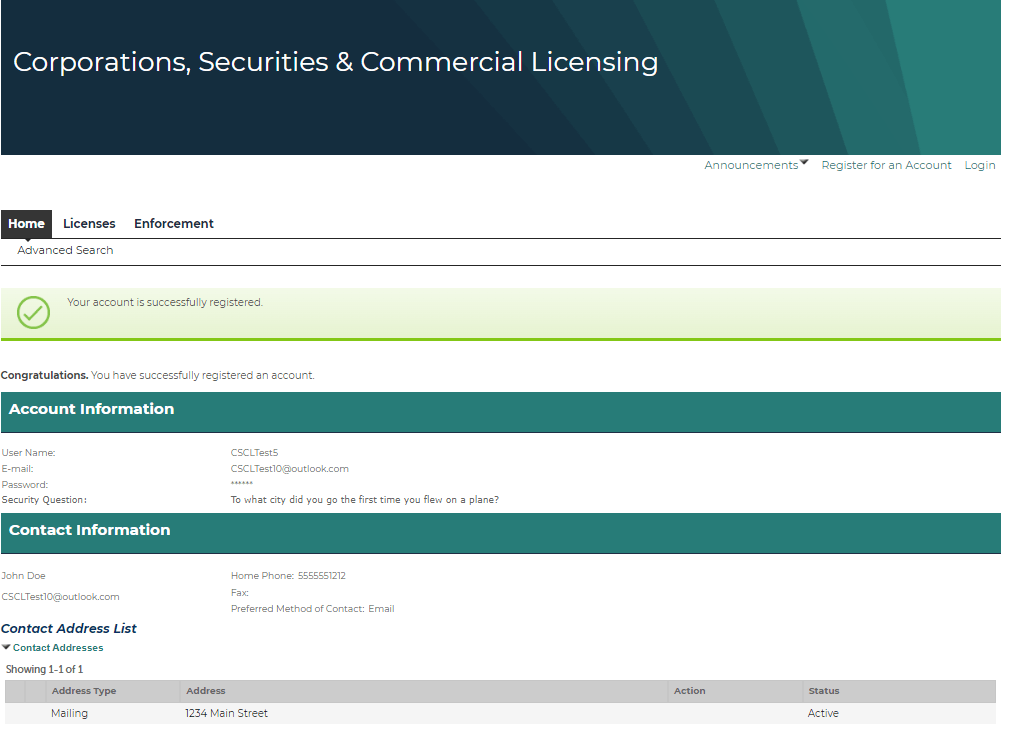The width and height of the screenshot is (1009, 744).
Task: Select the contact name John Doe
Action: click(x=23, y=576)
